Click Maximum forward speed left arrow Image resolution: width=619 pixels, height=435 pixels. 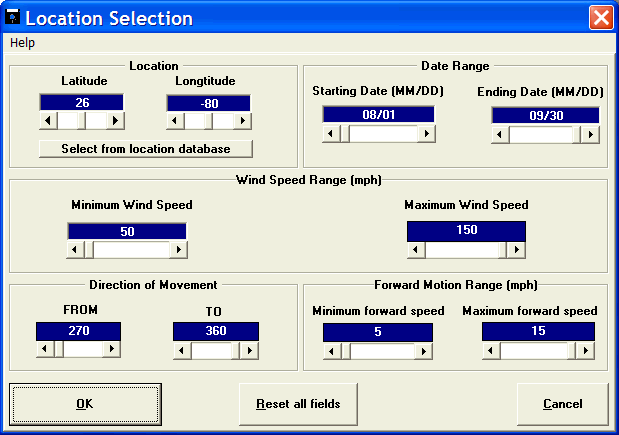(x=491, y=350)
